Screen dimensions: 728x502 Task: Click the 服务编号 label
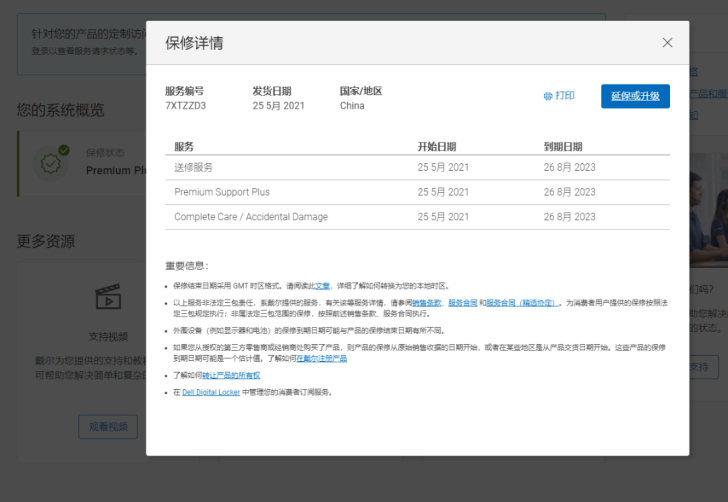(185, 91)
